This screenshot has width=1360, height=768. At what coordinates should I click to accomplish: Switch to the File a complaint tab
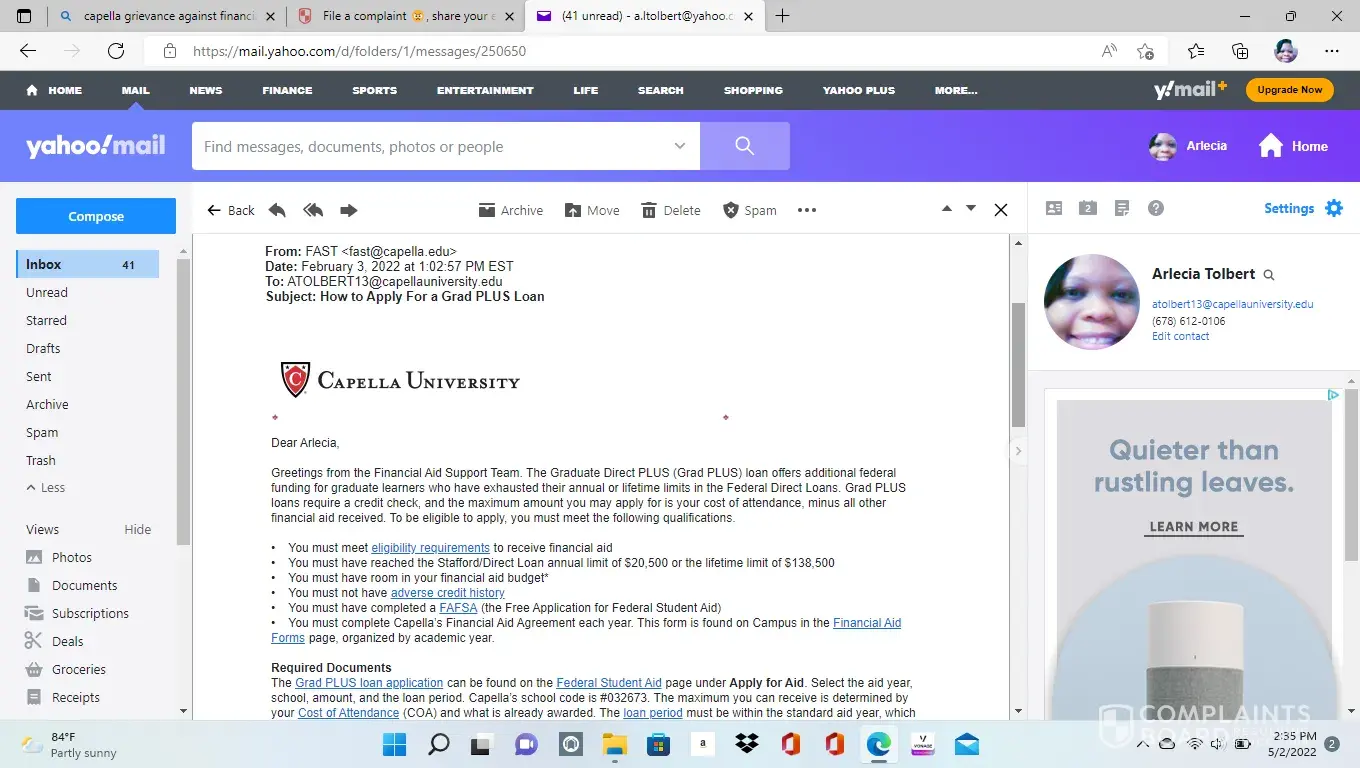point(405,16)
